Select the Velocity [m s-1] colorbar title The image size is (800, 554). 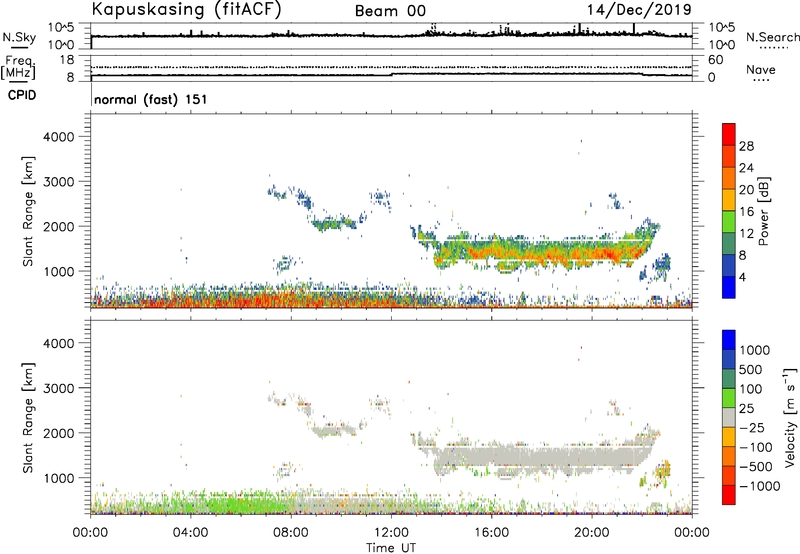tap(790, 417)
